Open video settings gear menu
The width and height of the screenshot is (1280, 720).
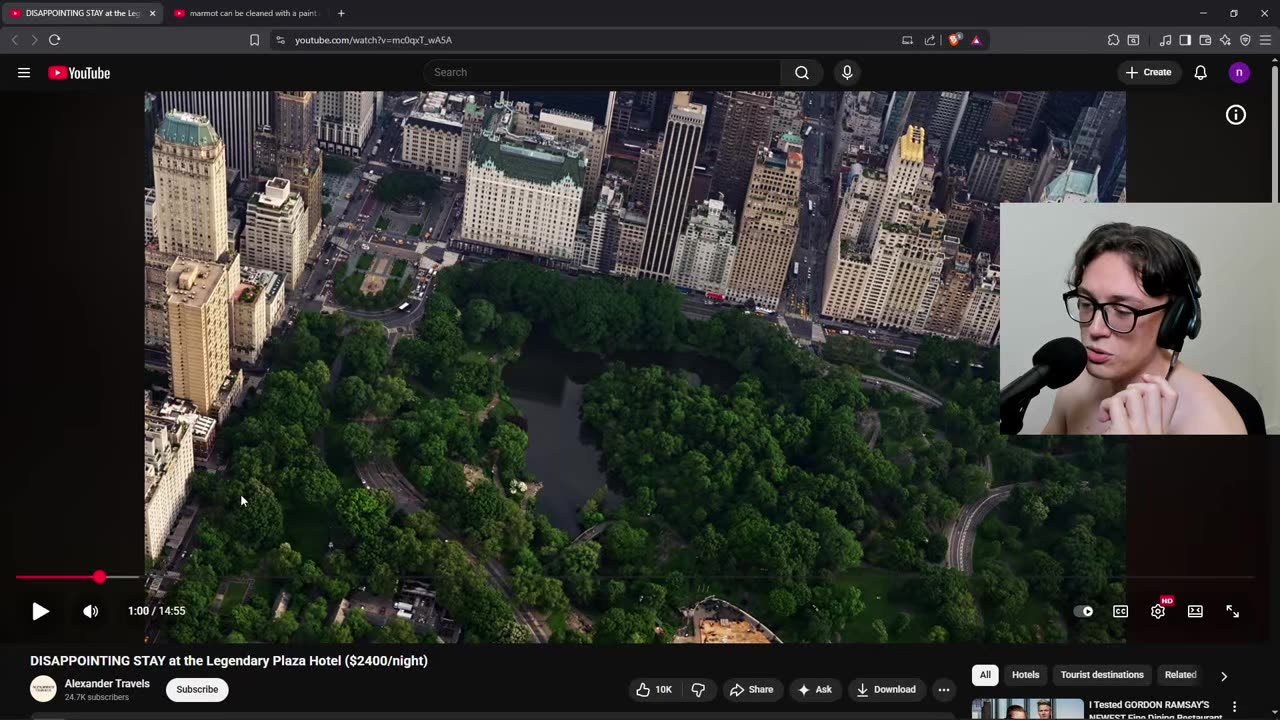click(1157, 611)
